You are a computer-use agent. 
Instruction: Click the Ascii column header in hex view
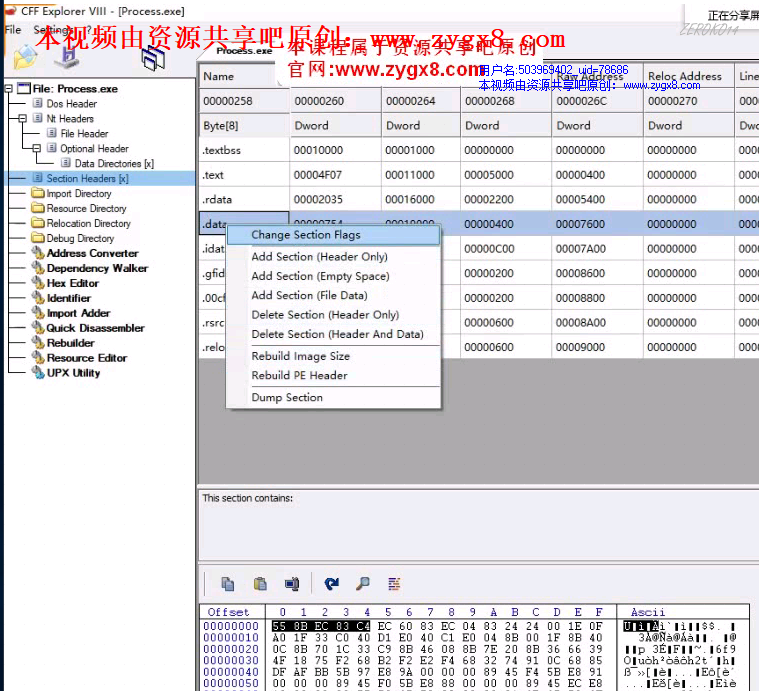tap(648, 612)
